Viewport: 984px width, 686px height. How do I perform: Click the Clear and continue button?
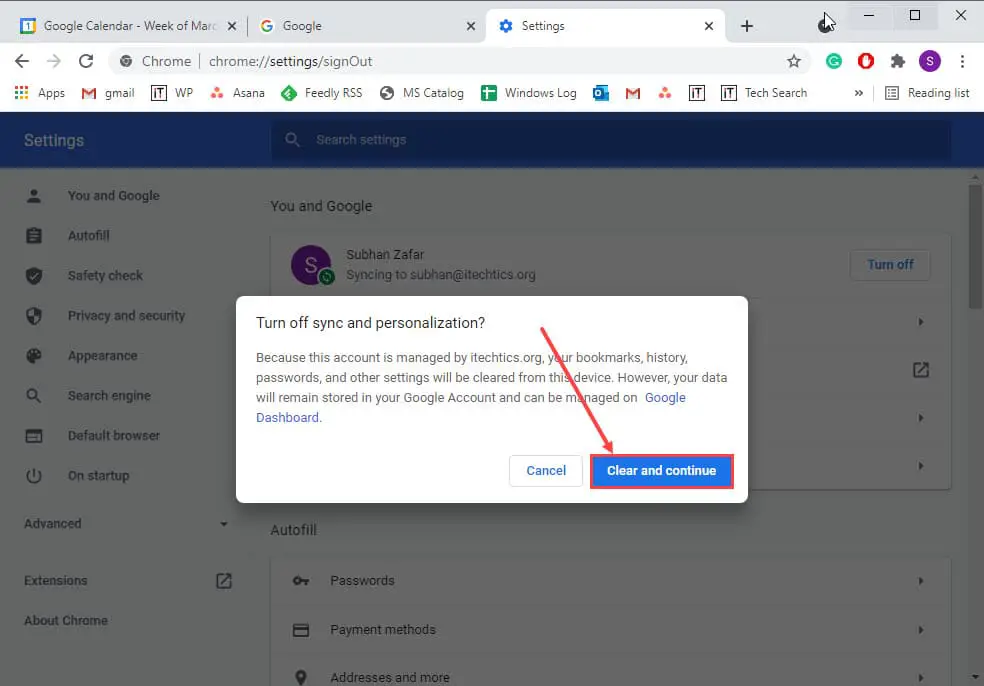[661, 470]
